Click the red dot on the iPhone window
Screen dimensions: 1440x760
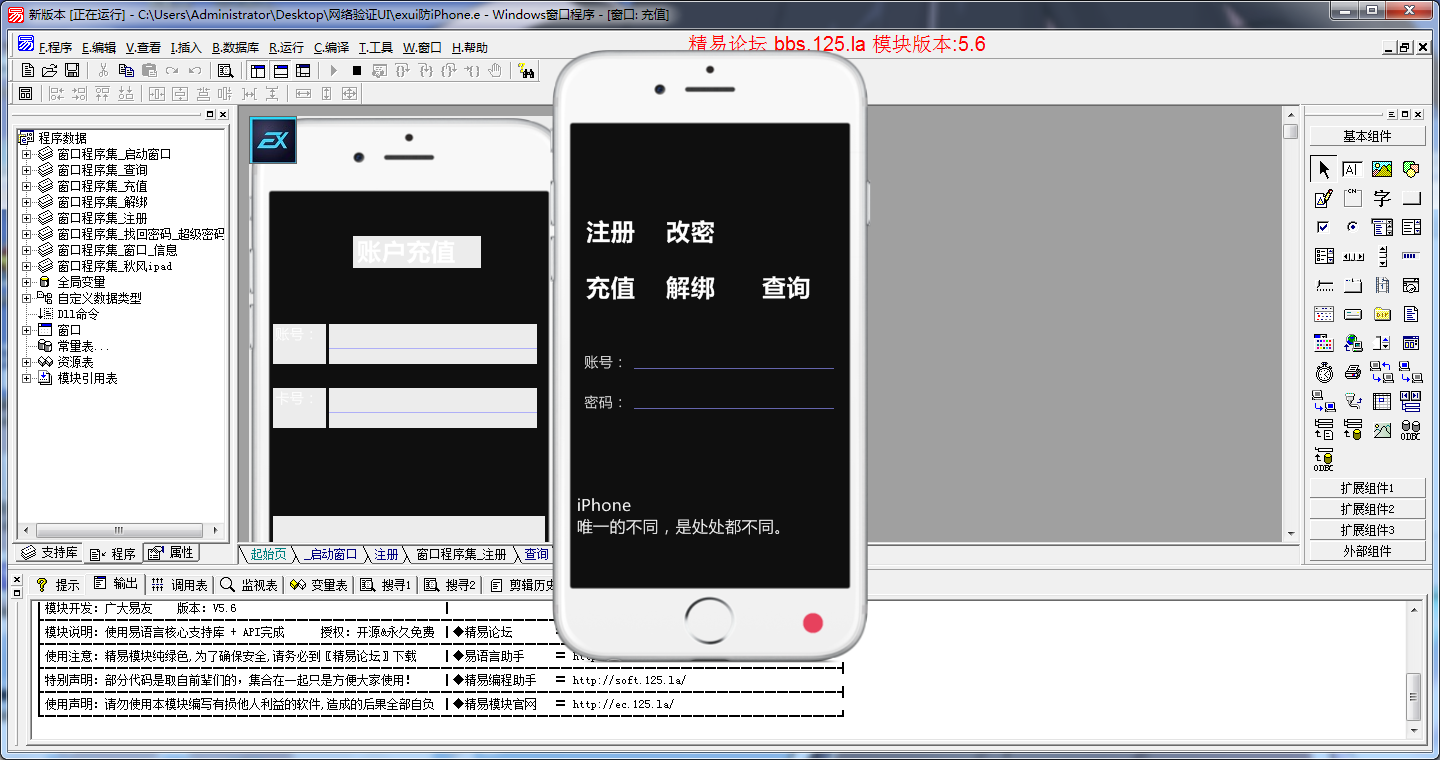tap(812, 623)
